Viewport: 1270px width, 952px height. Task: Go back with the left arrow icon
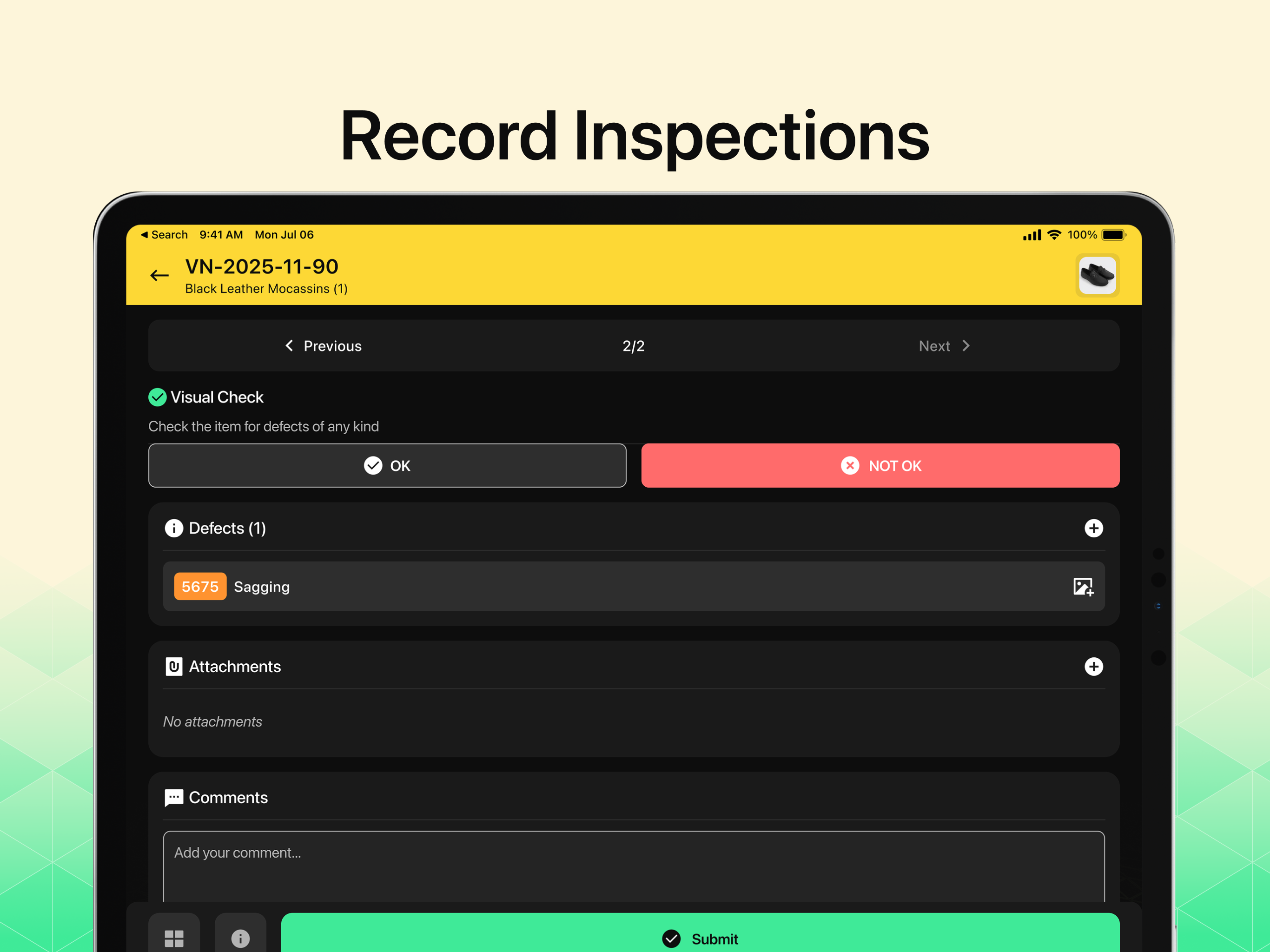tap(159, 276)
